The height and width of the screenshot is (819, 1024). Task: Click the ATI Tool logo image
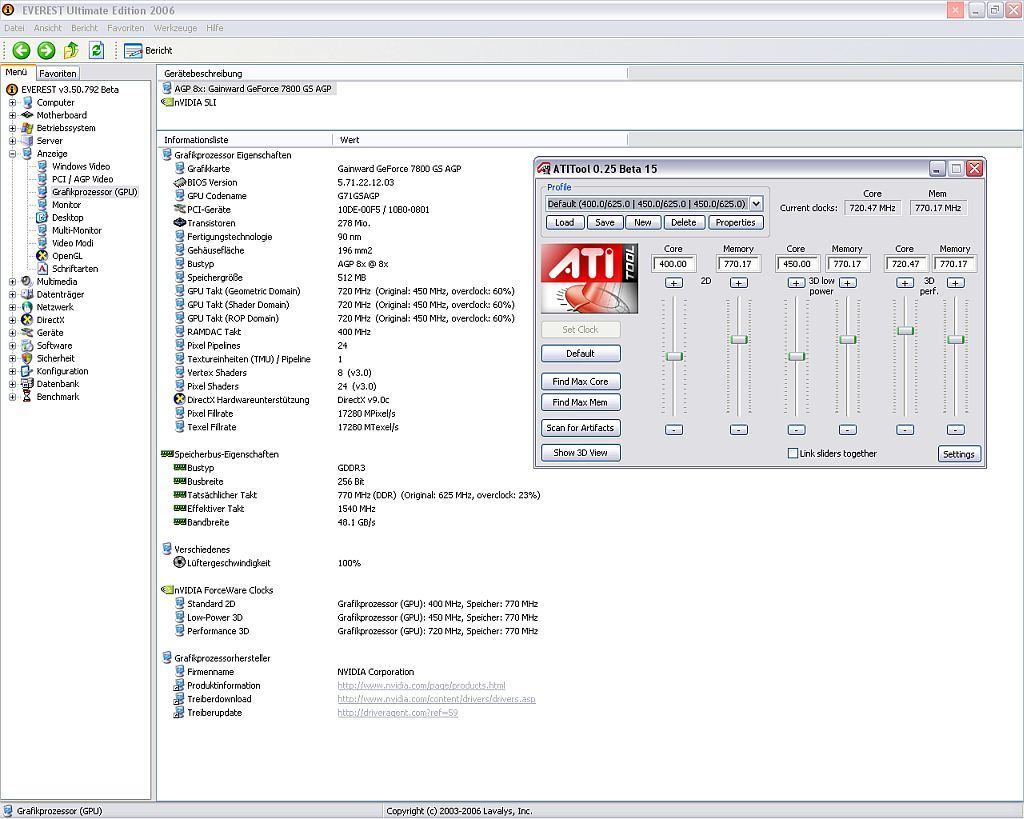tap(588, 278)
